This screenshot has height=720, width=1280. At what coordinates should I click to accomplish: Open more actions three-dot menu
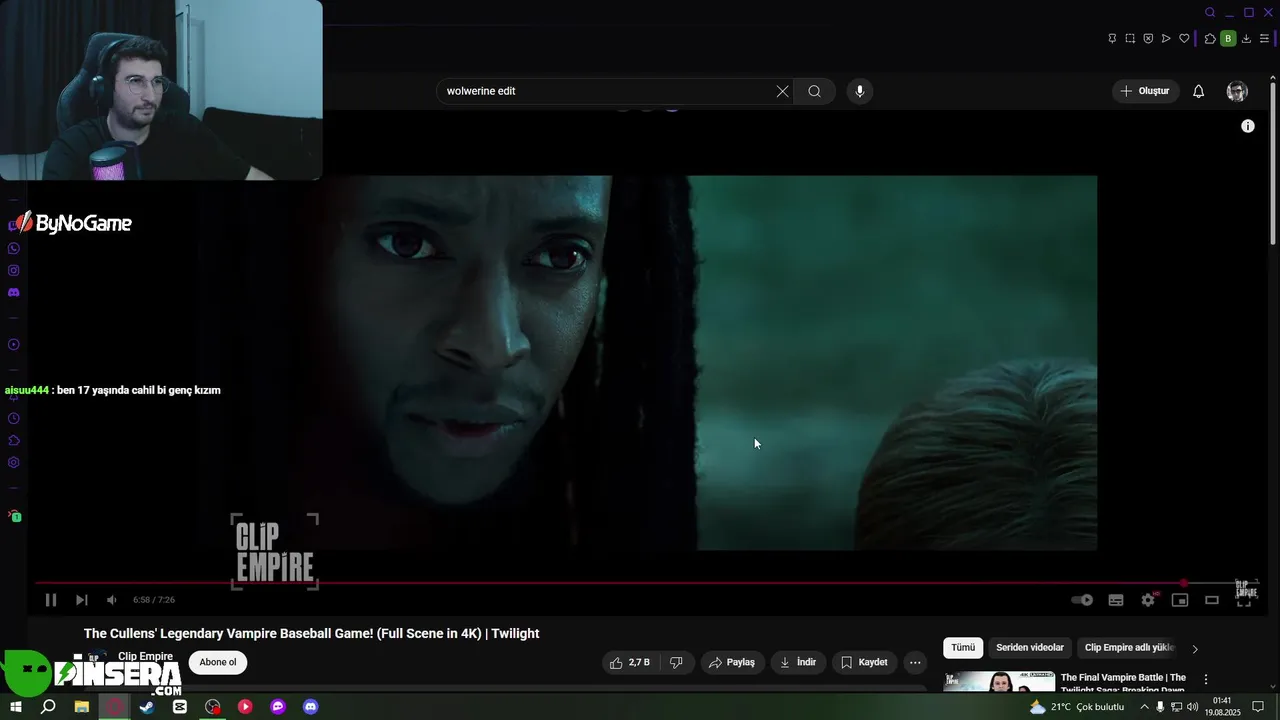pos(915,662)
